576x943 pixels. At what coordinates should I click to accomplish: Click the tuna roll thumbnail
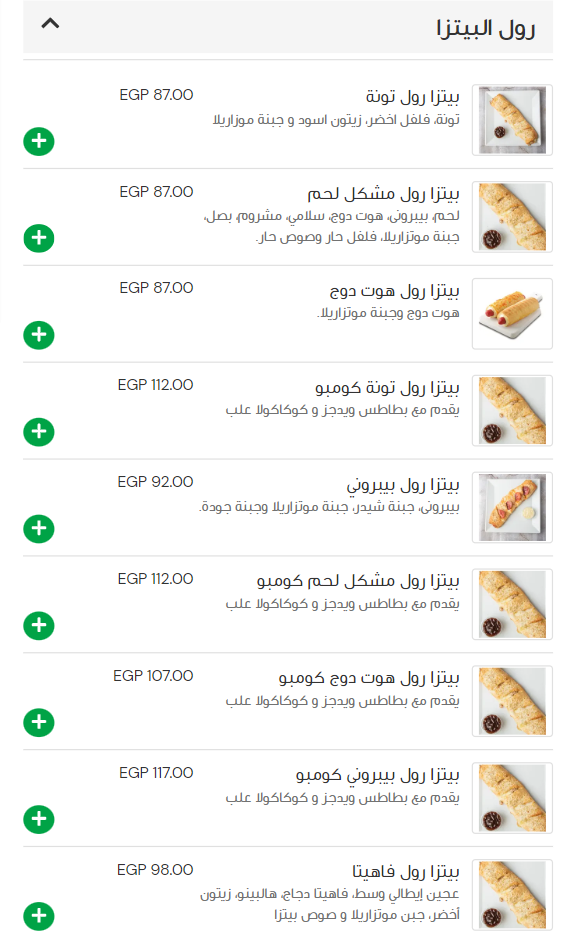[512, 120]
